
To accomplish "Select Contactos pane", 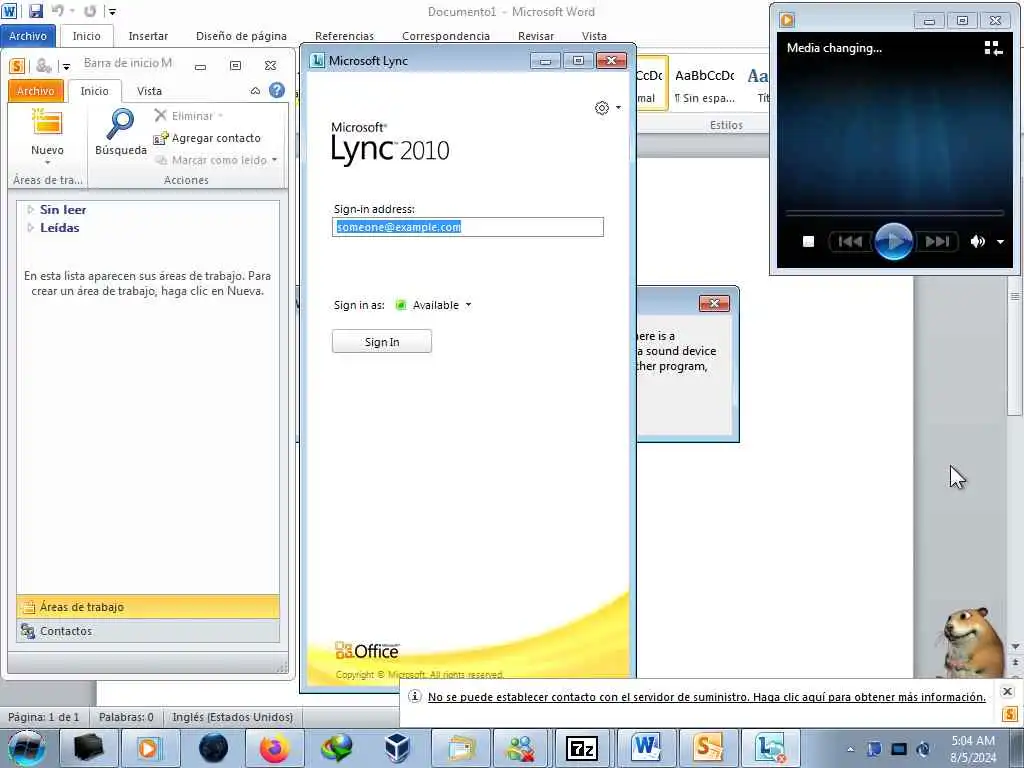I will tap(148, 631).
